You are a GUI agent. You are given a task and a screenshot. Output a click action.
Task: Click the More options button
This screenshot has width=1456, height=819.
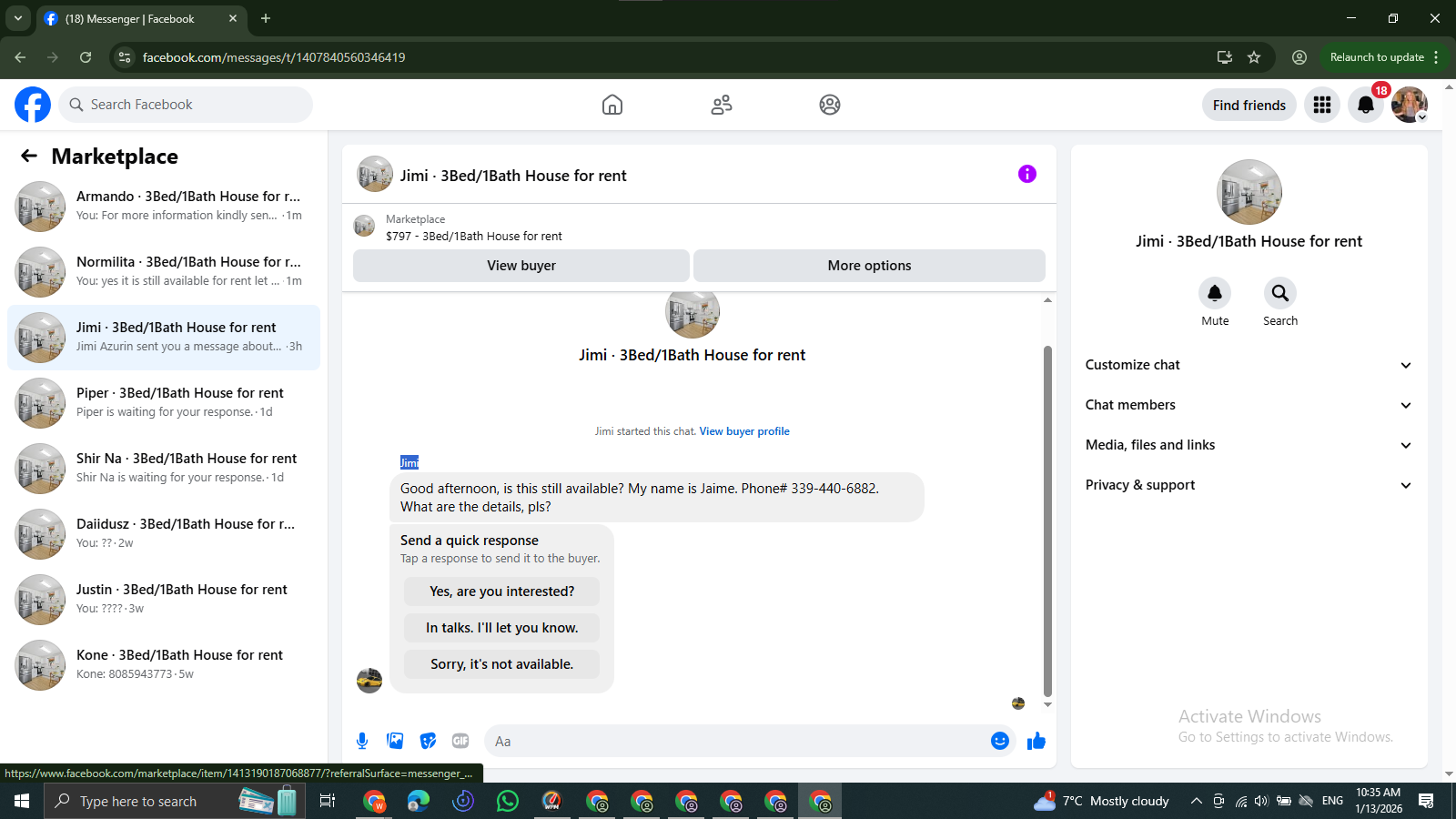click(869, 266)
